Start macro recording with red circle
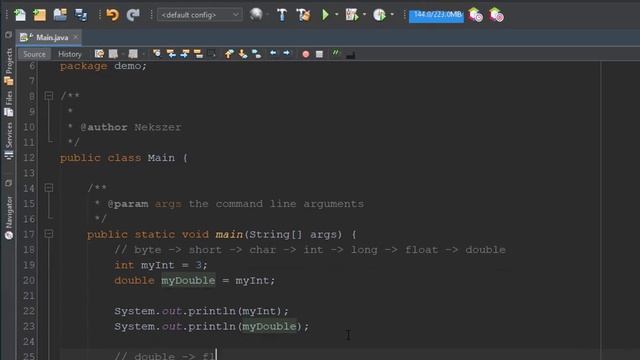Image resolution: width=640 pixels, height=360 pixels. [306, 54]
